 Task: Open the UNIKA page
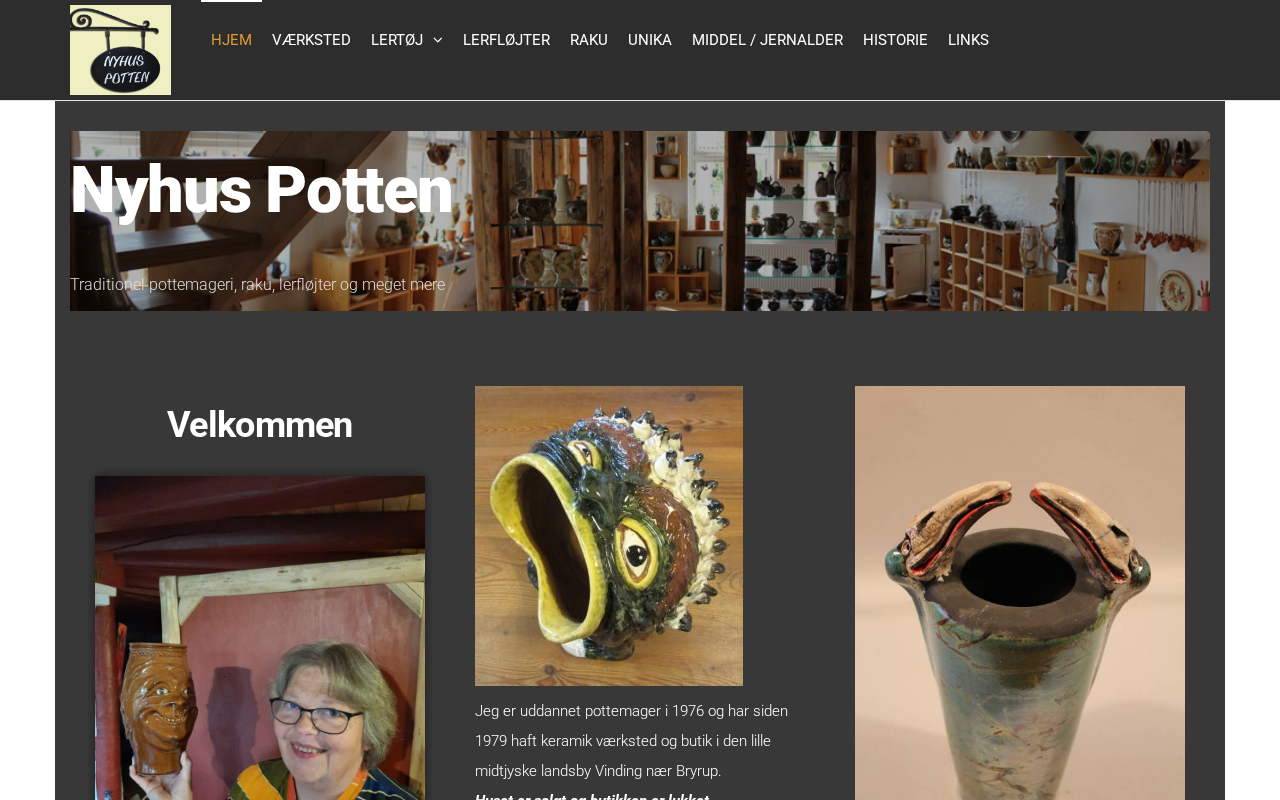(650, 40)
